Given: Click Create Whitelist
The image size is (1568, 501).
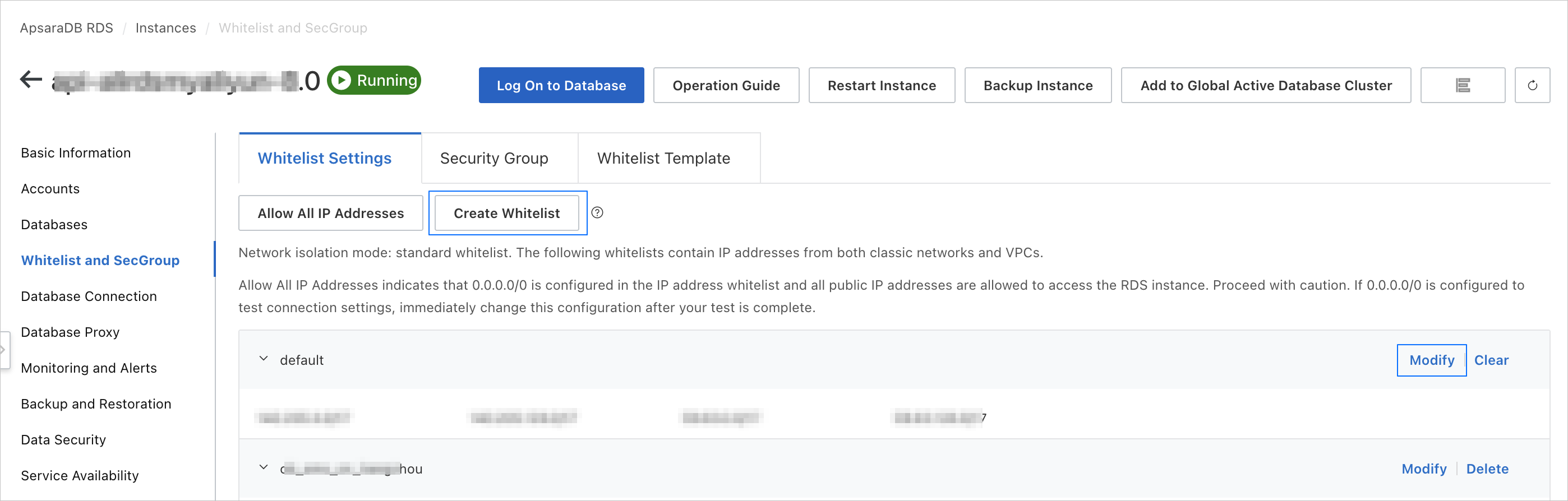Looking at the screenshot, I should (506, 213).
